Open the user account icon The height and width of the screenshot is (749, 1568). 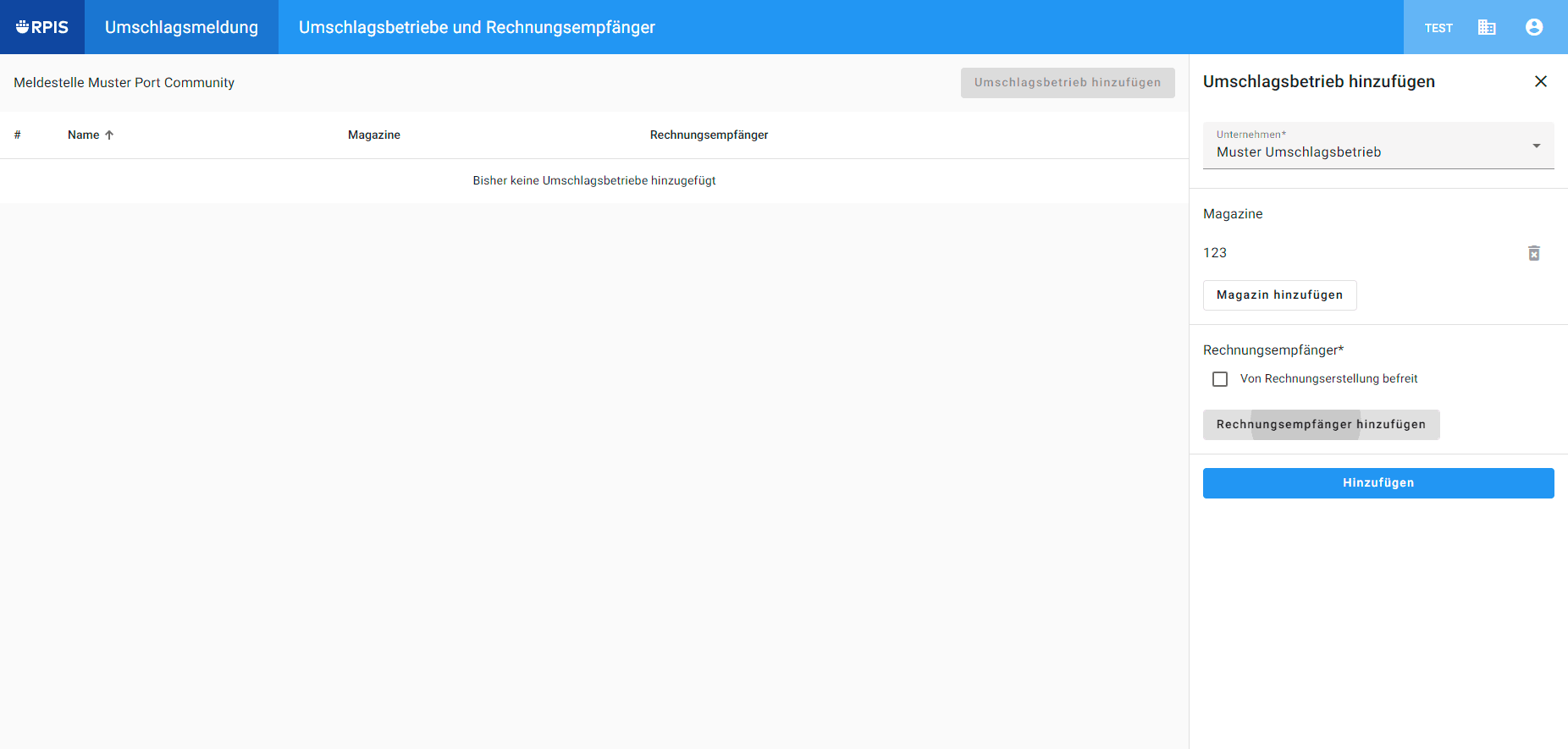point(1534,27)
